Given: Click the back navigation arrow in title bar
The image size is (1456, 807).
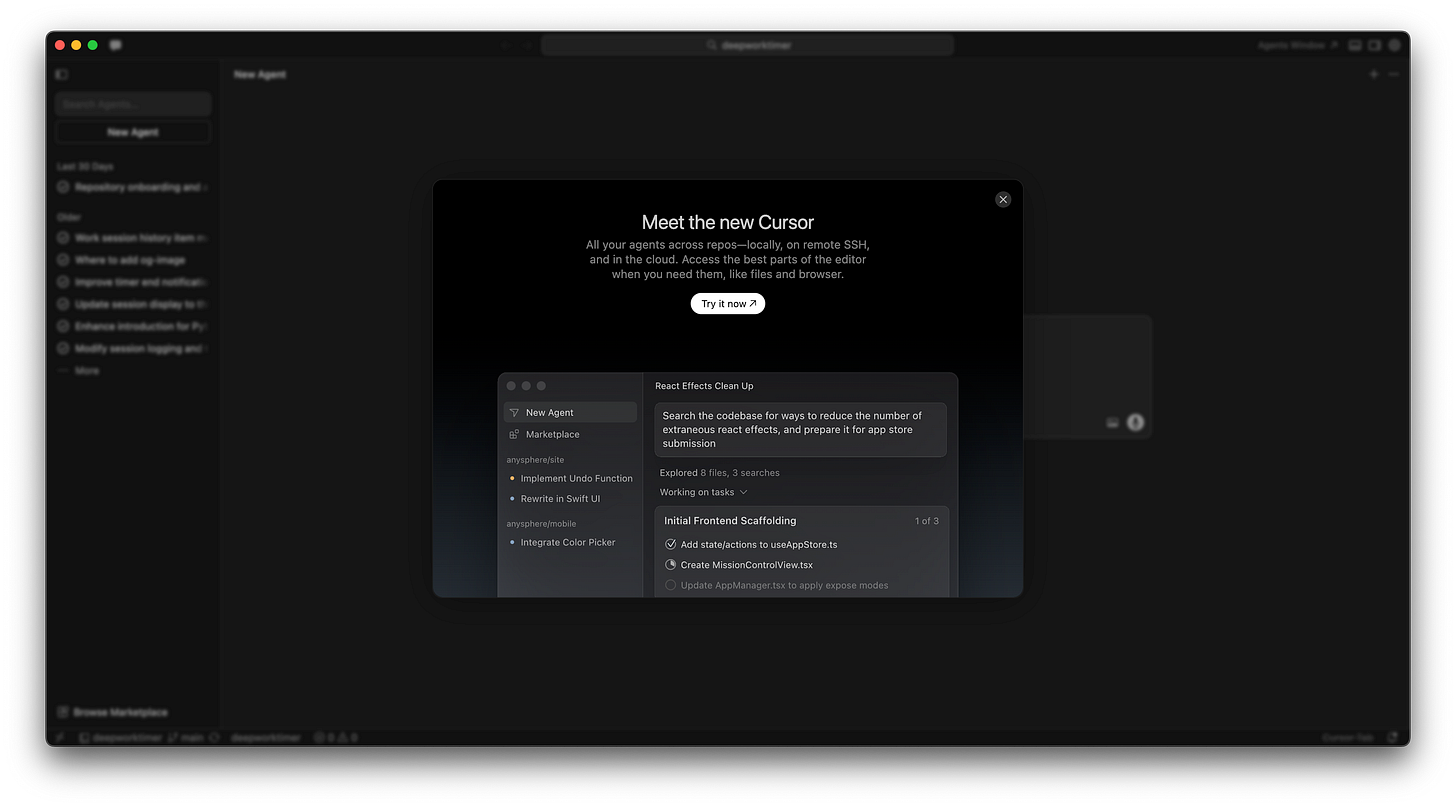Looking at the screenshot, I should click(x=505, y=45).
